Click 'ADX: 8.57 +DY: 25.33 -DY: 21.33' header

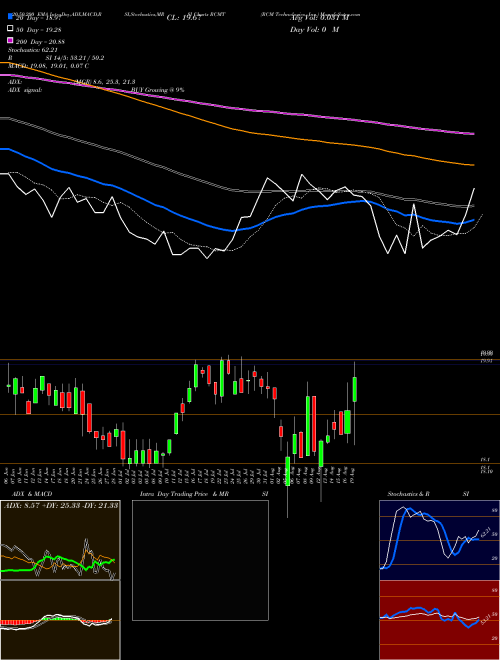pos(61,505)
